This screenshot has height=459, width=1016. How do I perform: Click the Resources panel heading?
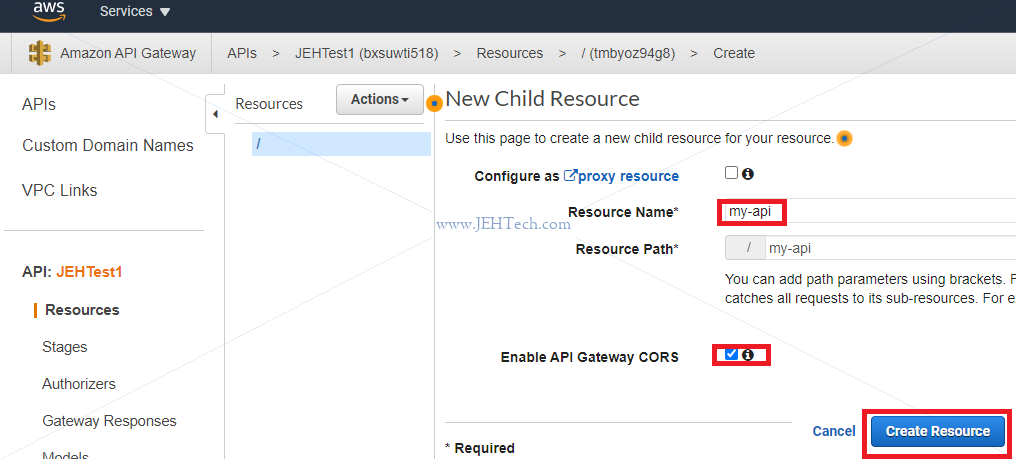pyautogui.click(x=269, y=104)
